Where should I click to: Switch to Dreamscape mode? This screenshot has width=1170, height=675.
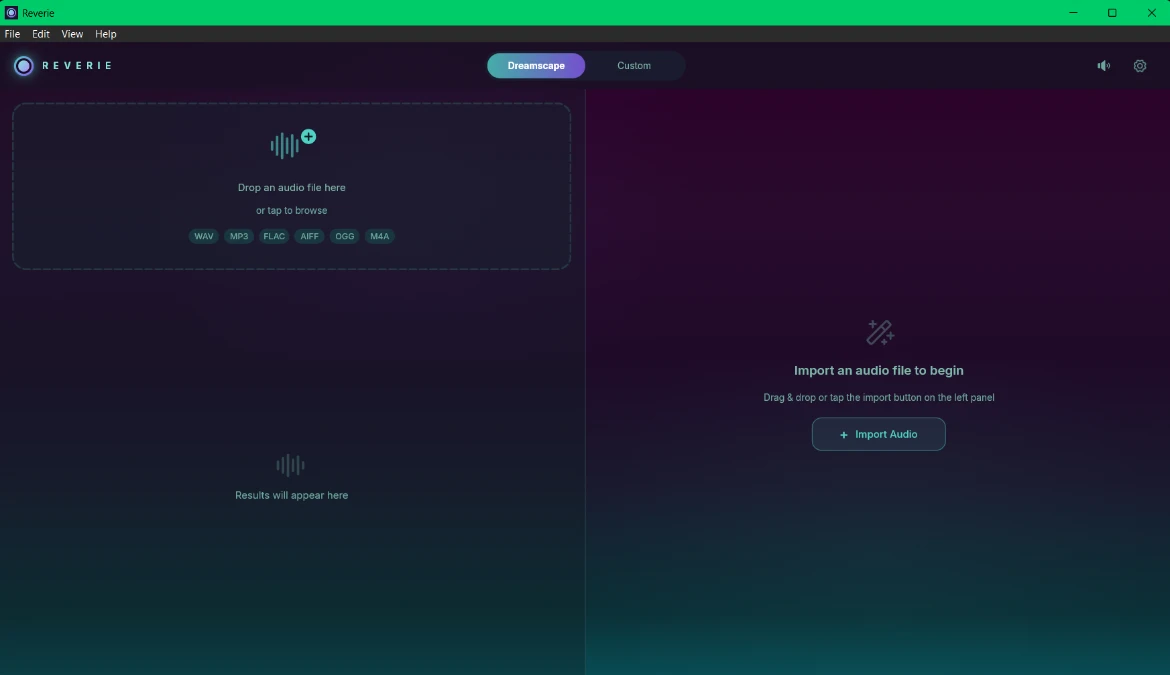tap(536, 66)
